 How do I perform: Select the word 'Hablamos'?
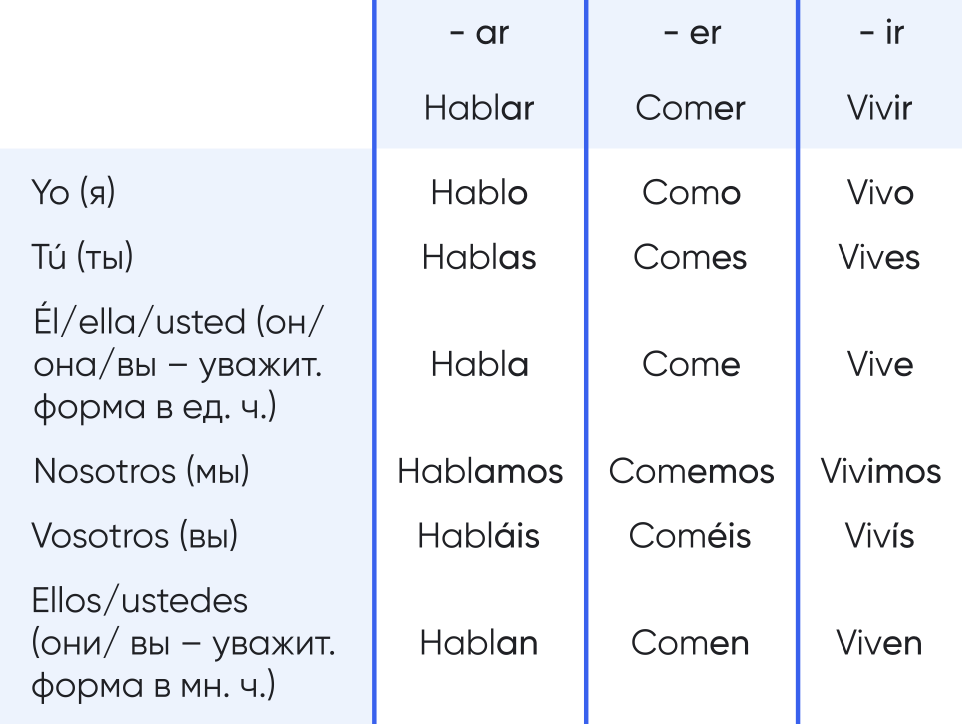[479, 471]
